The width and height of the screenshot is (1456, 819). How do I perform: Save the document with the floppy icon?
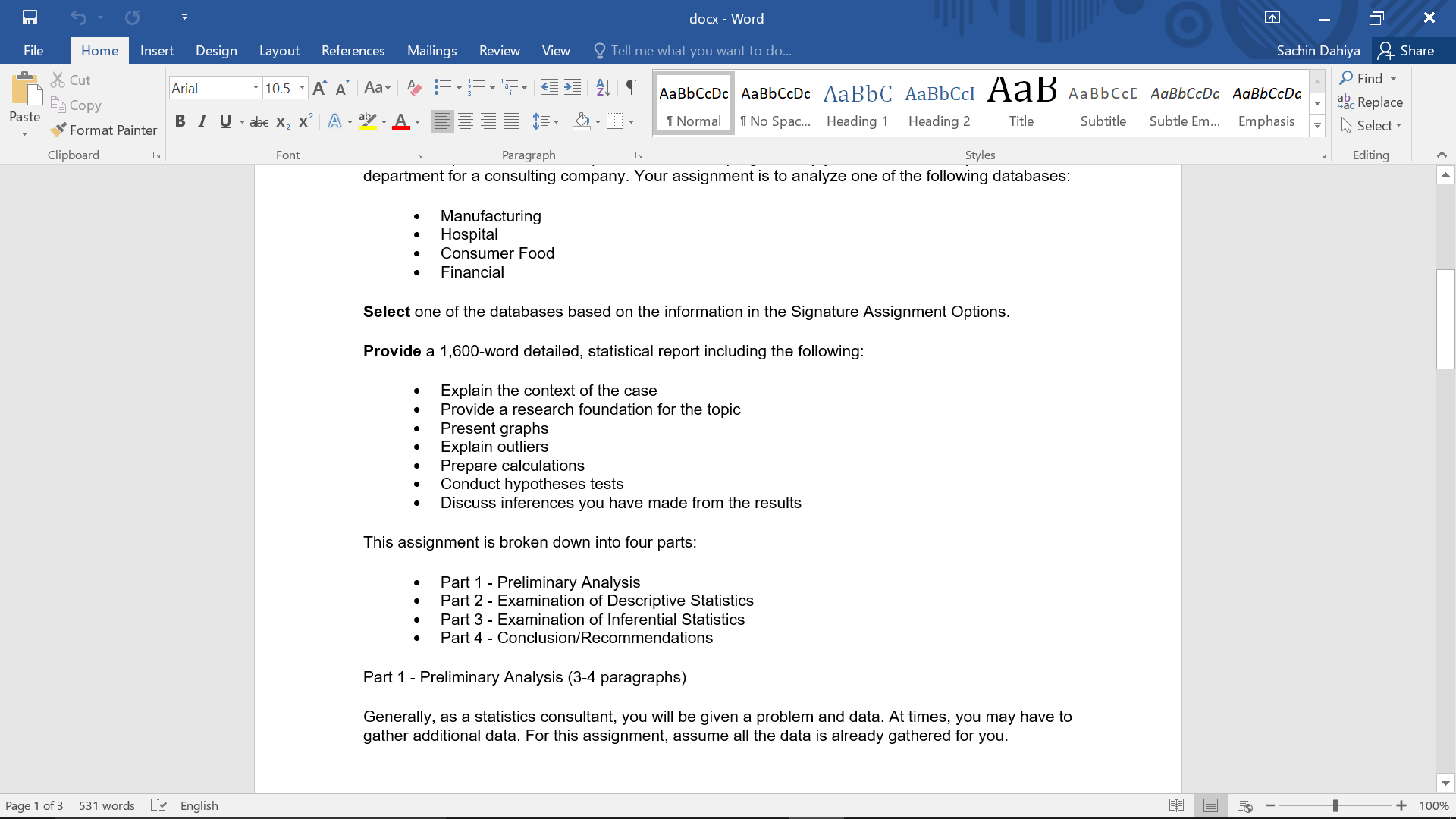point(30,17)
